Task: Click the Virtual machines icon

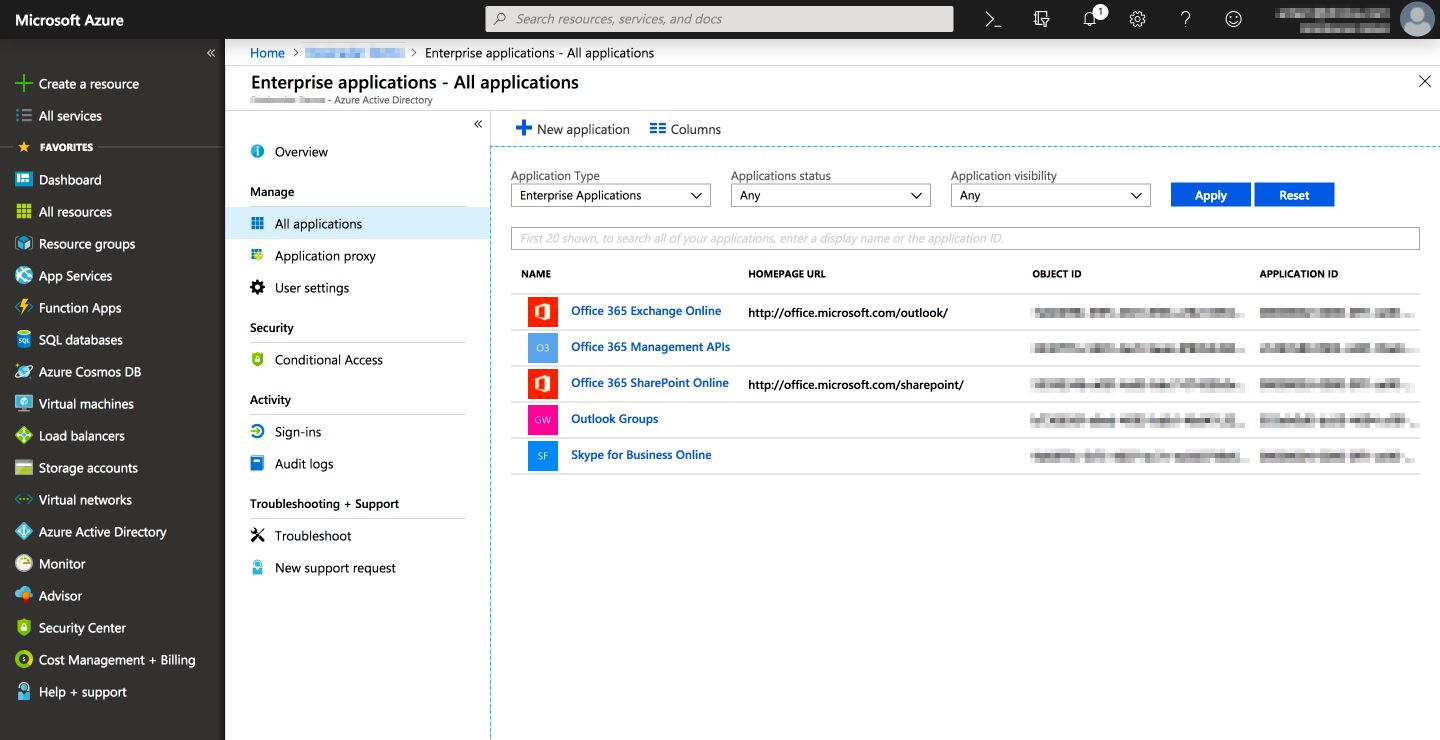Action: point(24,404)
